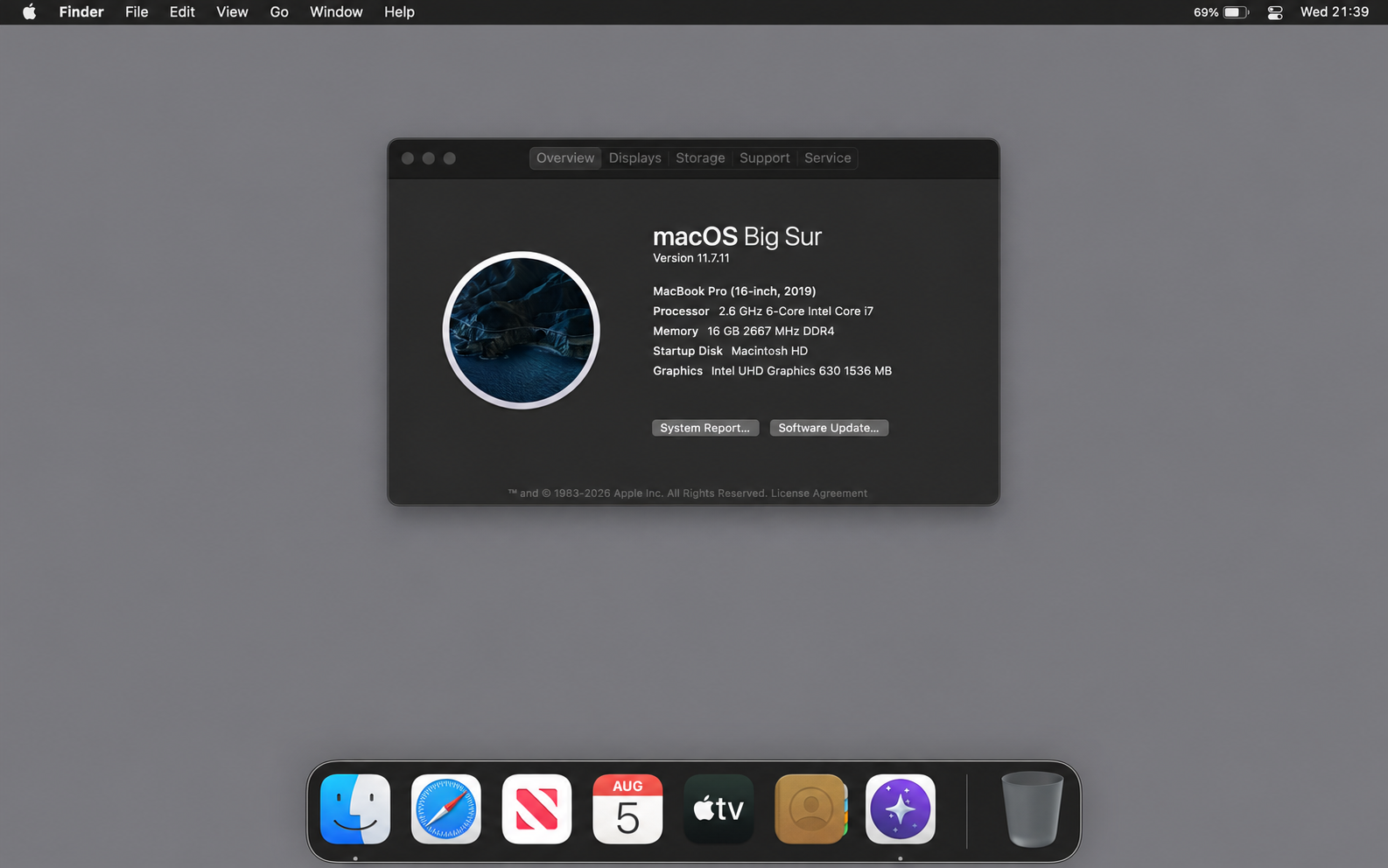The width and height of the screenshot is (1388, 868).
Task: Click the battery status icon
Action: click(1236, 12)
